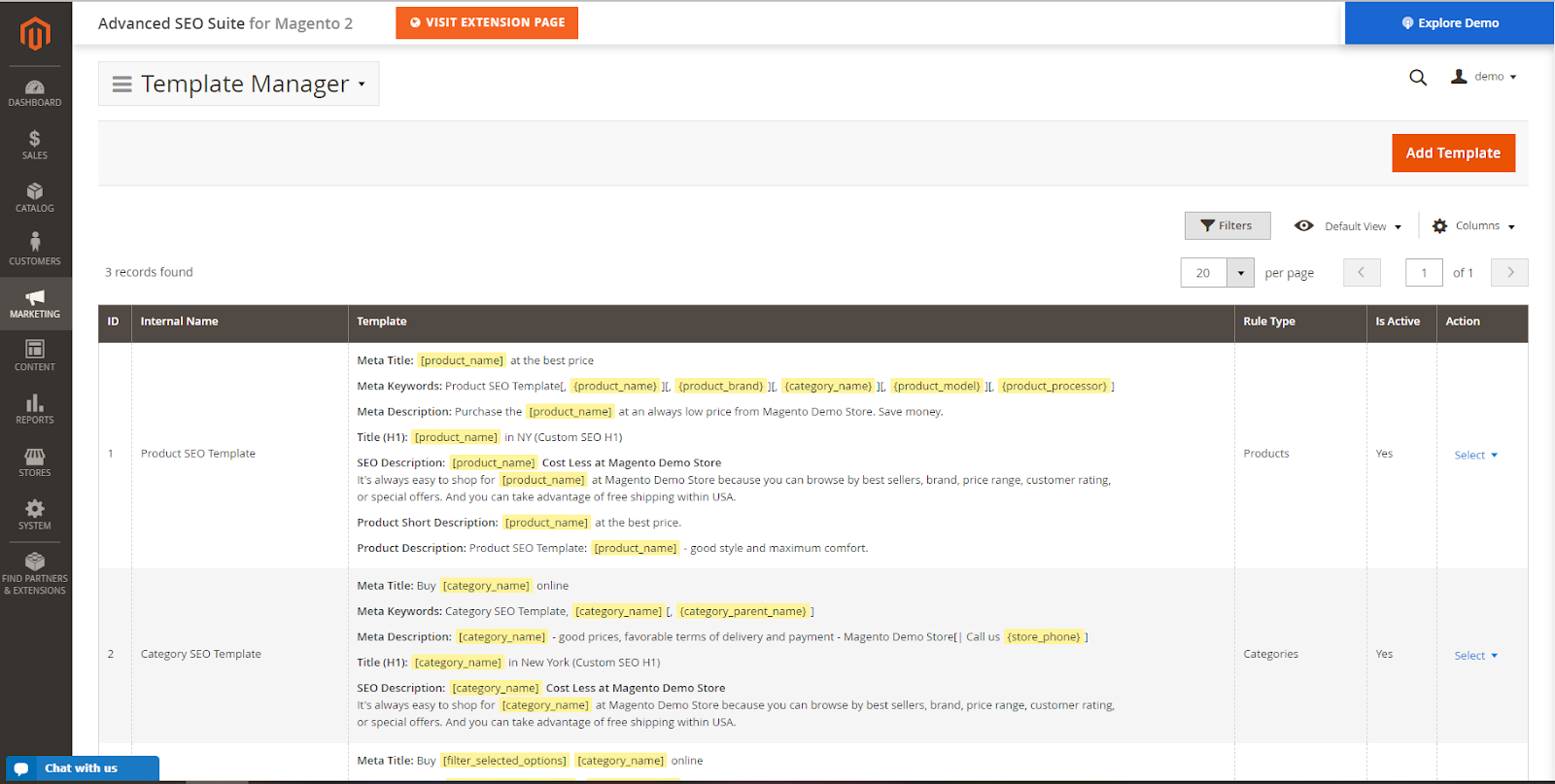Open Find Partners & Extensions
This screenshot has height=784, width=1555.
coord(35,572)
